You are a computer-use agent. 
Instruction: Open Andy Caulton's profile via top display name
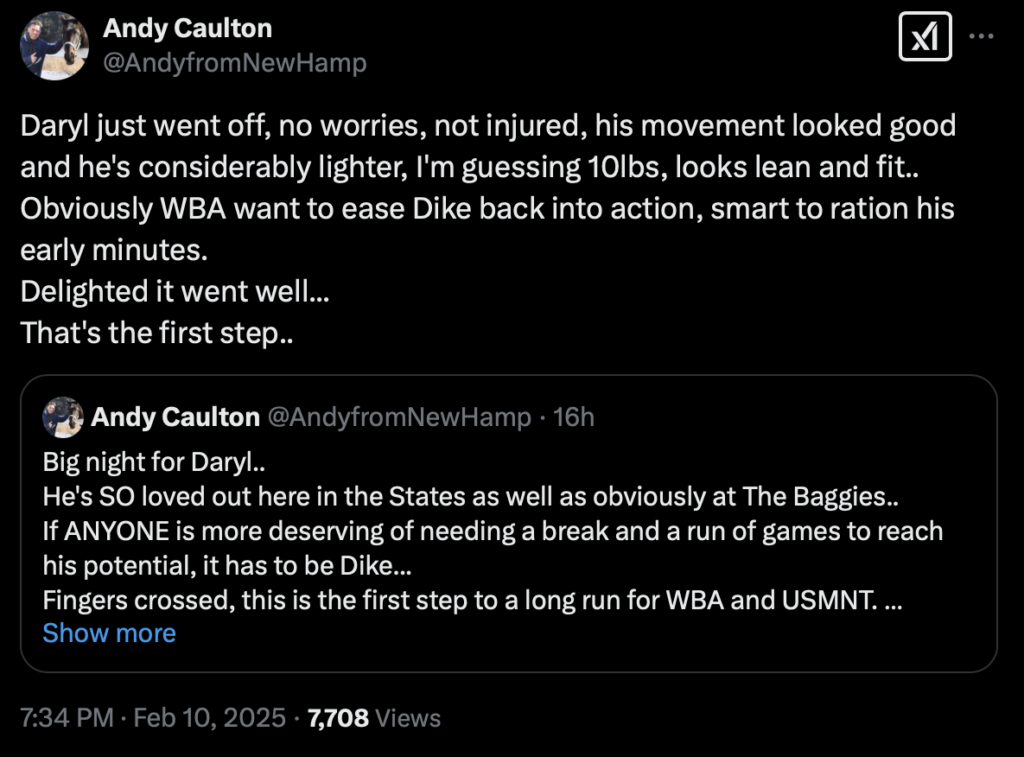tap(187, 28)
